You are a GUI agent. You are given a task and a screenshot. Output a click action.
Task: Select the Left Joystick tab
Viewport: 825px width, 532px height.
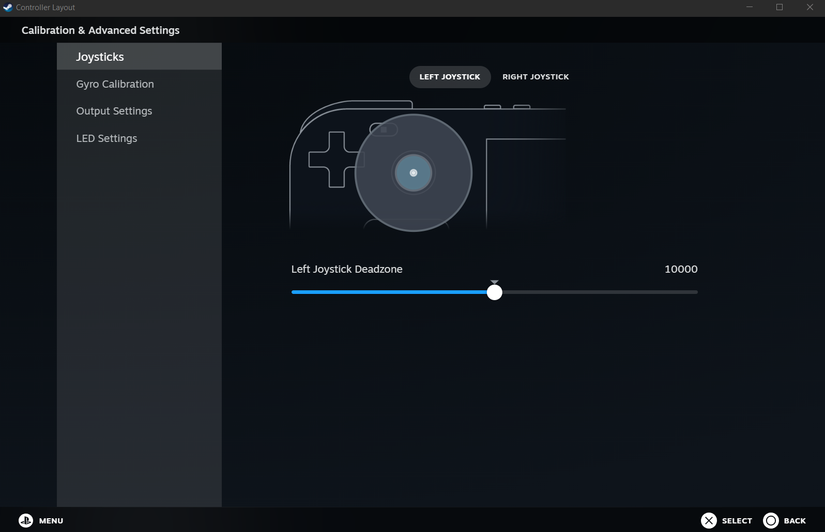coord(450,77)
